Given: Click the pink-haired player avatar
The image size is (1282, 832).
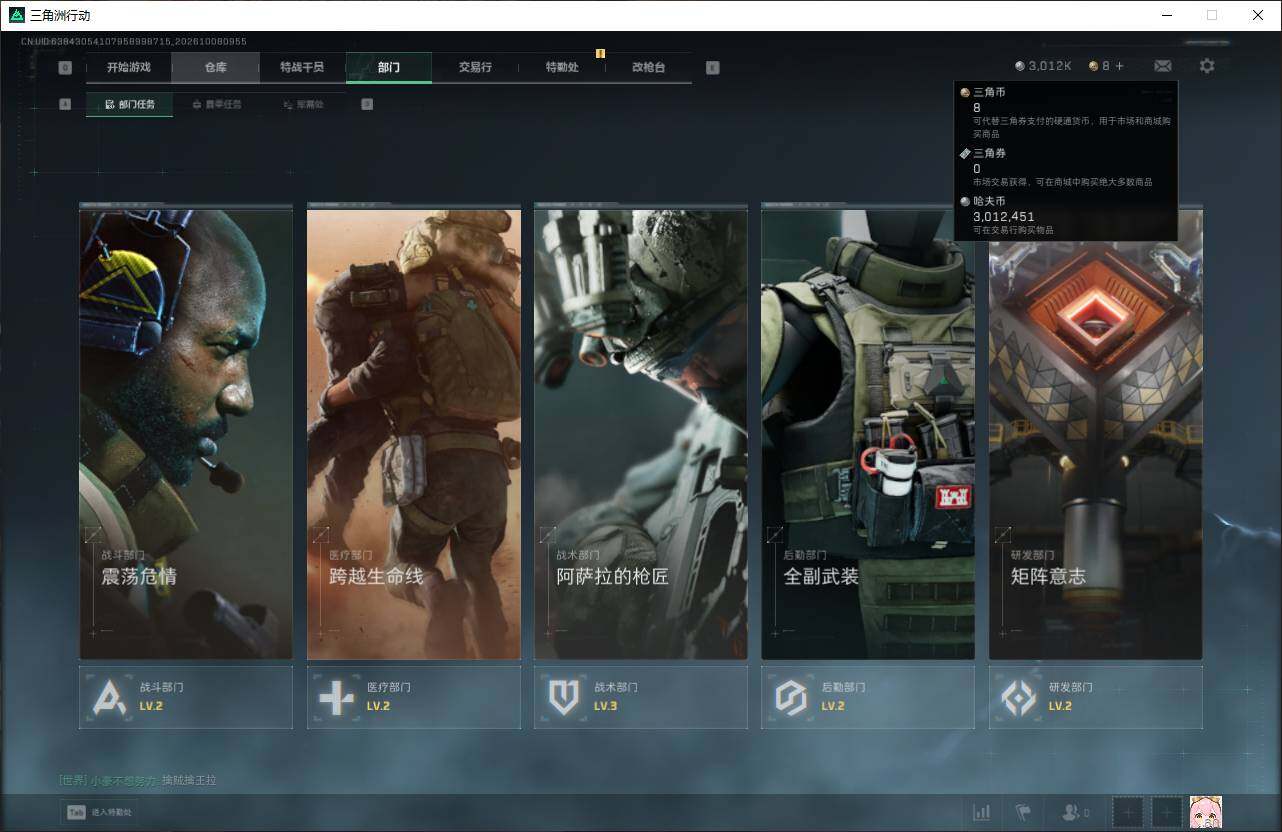Looking at the screenshot, I should click(x=1206, y=812).
